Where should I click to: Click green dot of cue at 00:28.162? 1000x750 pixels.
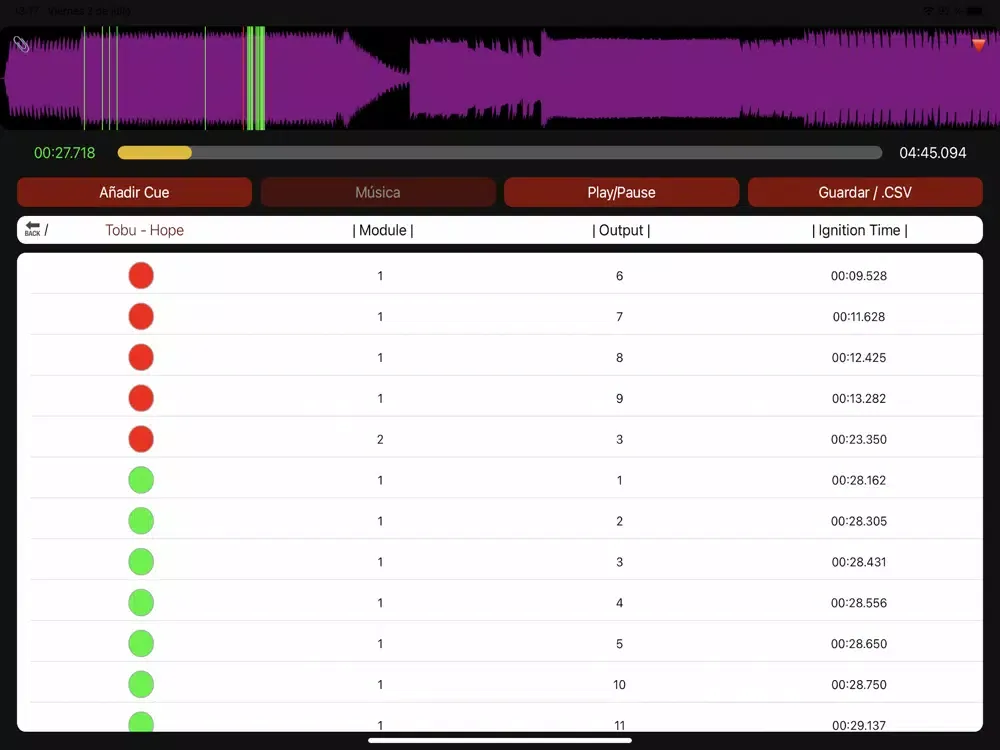[x=141, y=480]
